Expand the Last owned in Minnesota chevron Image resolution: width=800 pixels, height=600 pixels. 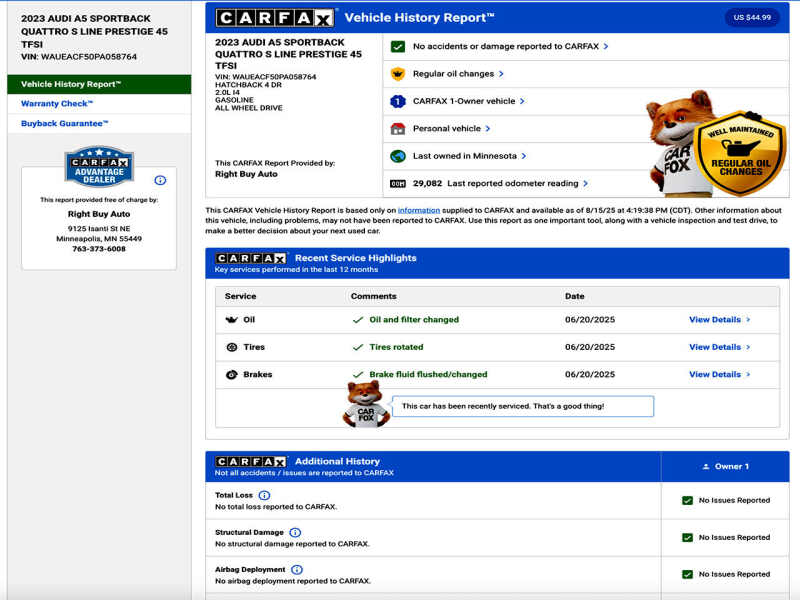(x=523, y=156)
